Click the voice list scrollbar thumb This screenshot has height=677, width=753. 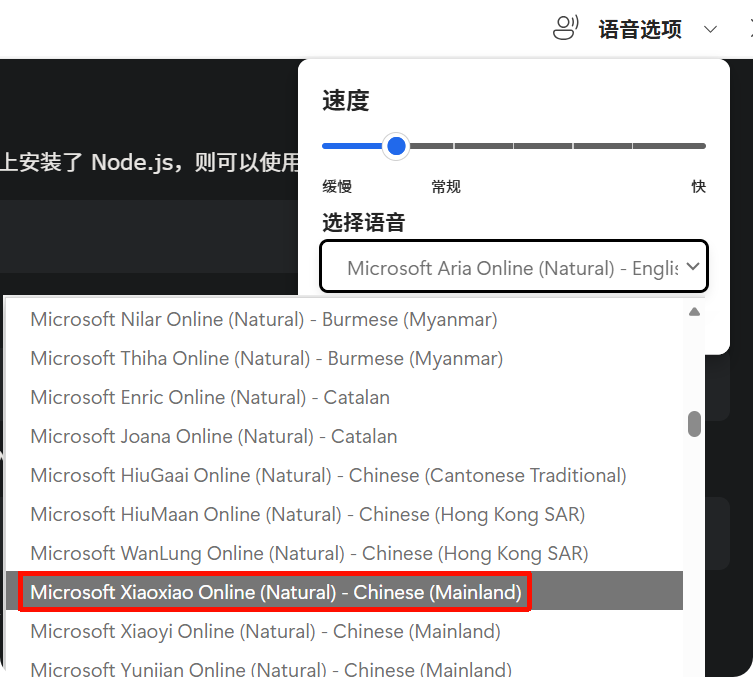click(x=694, y=424)
